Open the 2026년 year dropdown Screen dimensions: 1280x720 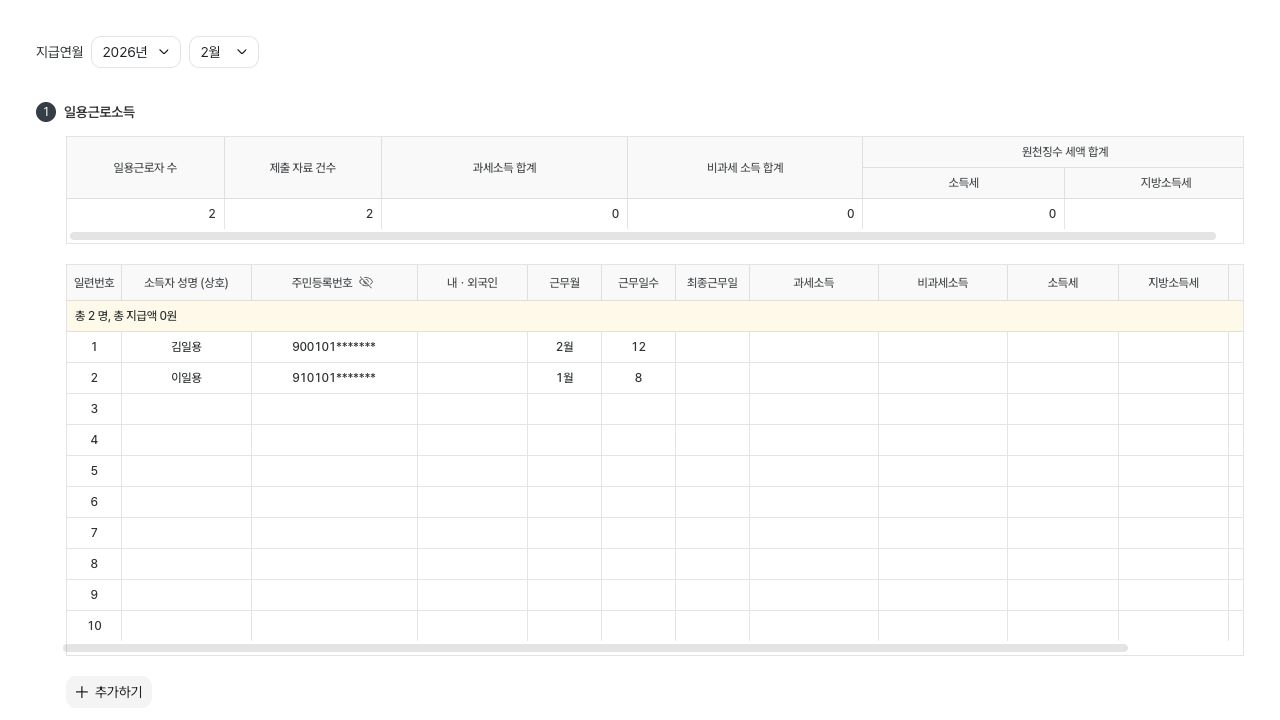[x=136, y=52]
